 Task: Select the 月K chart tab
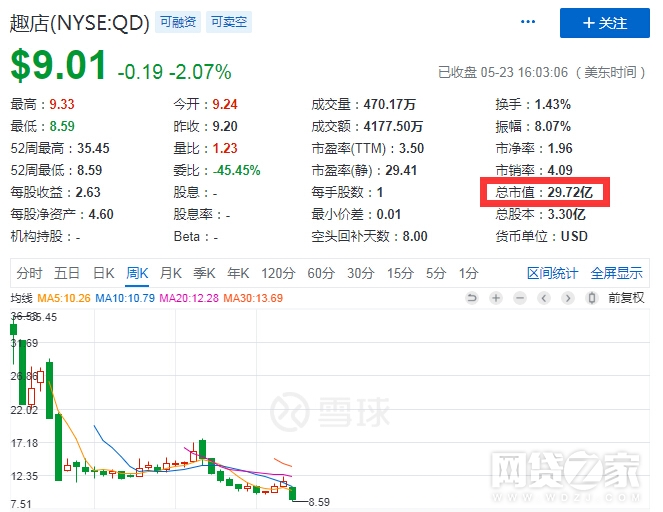[171, 273]
